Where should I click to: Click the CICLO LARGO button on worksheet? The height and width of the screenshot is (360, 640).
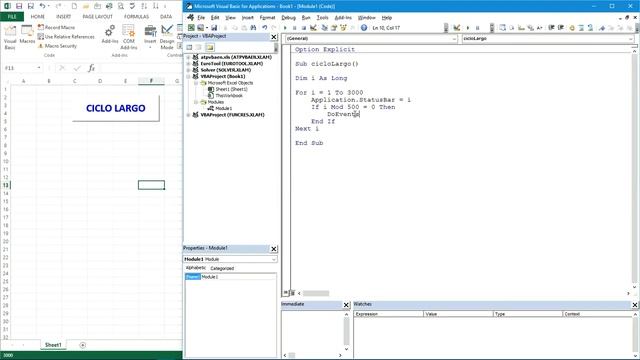tap(116, 108)
